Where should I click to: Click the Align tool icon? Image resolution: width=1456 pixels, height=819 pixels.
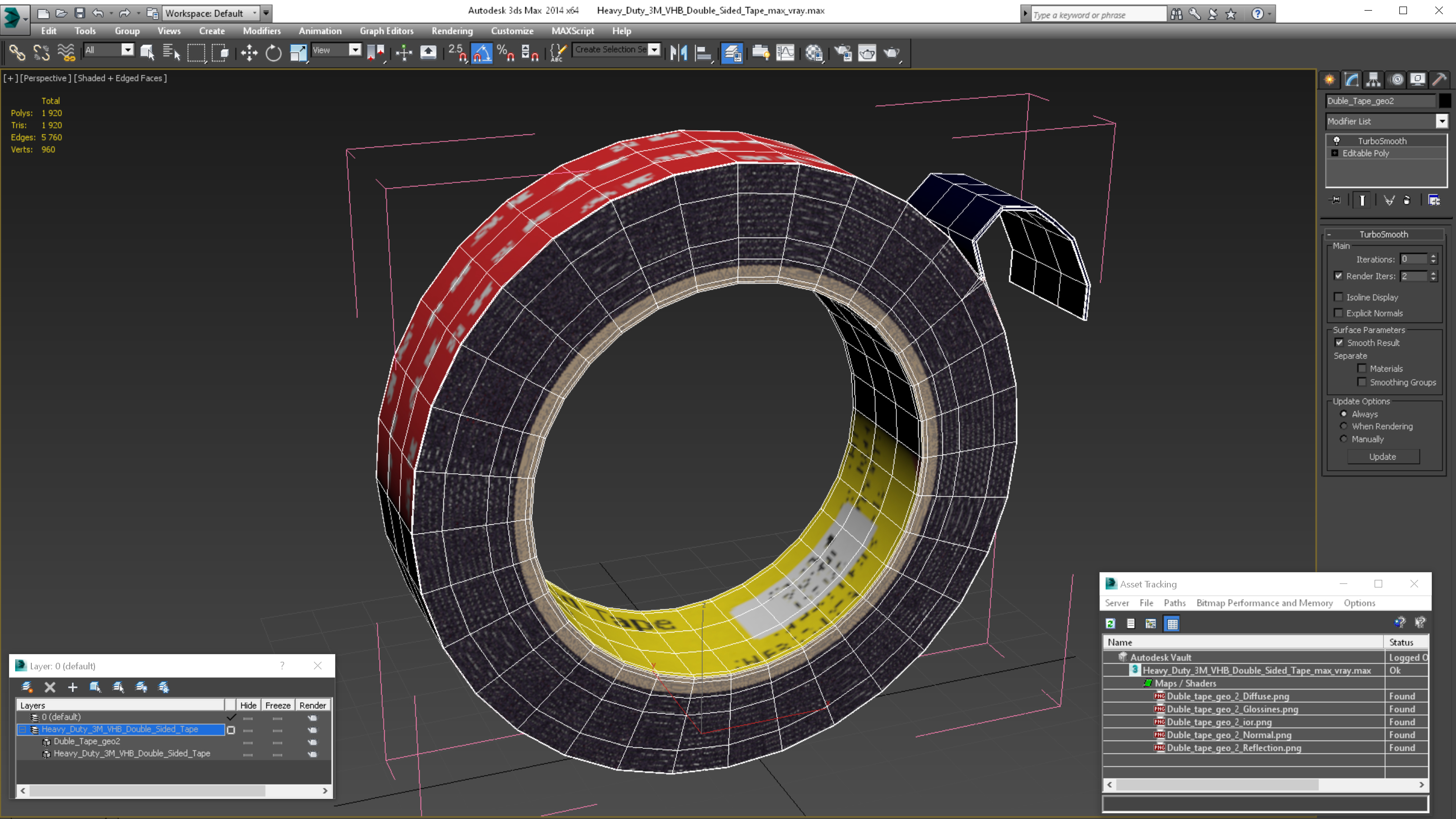(x=703, y=53)
